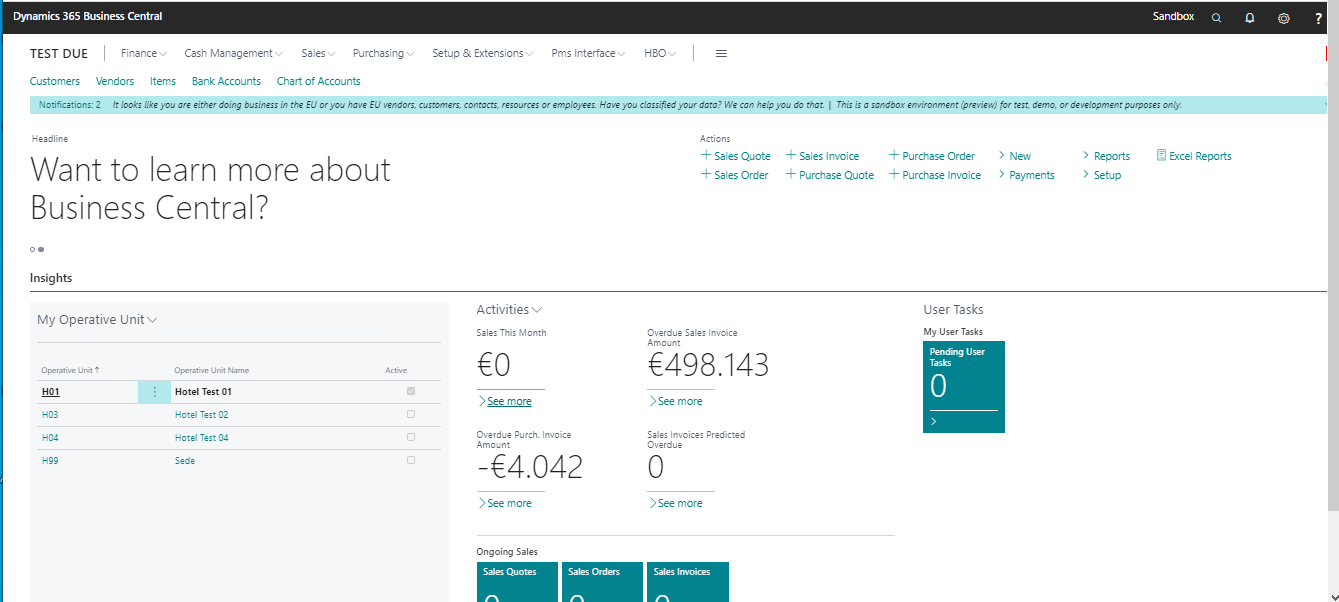Click the Sandbox environment label

(x=1173, y=17)
